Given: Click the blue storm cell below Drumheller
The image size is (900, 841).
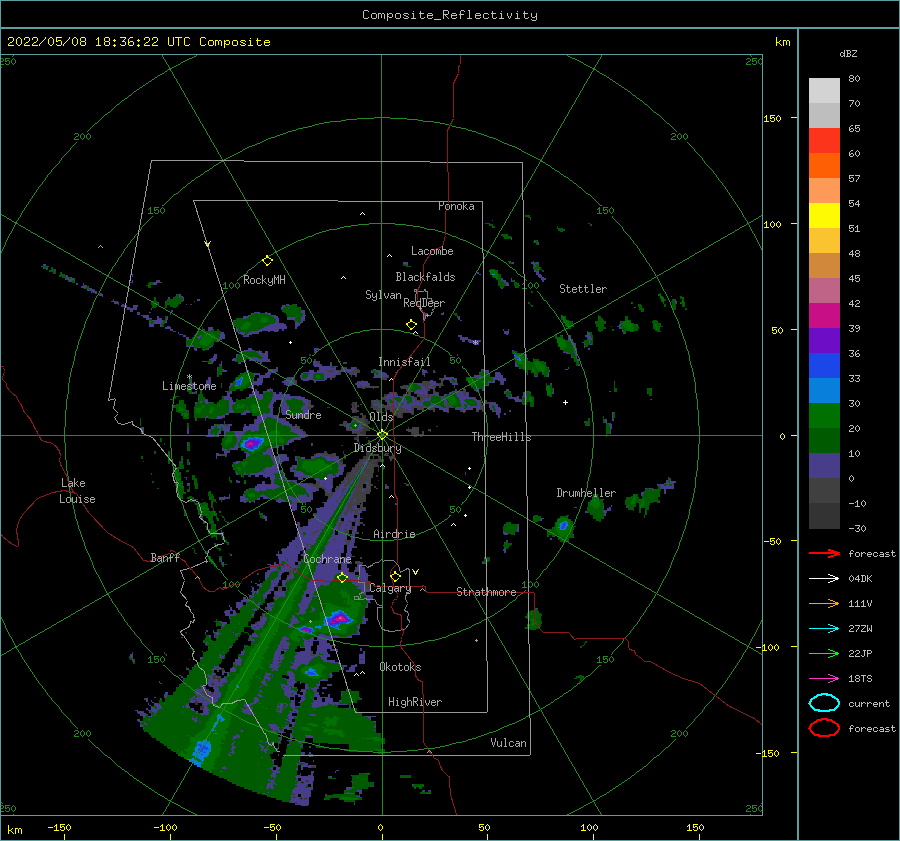Looking at the screenshot, I should point(564,525).
